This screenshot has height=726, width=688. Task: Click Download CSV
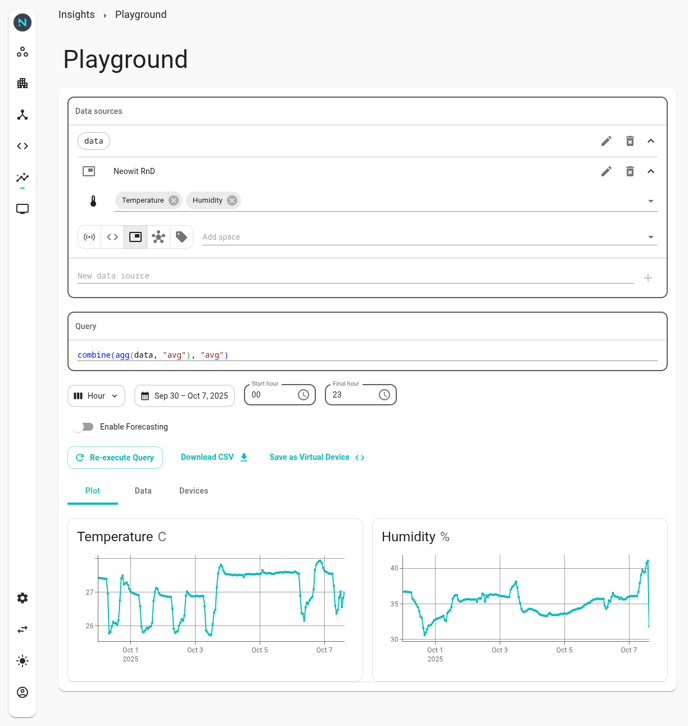[x=214, y=457]
